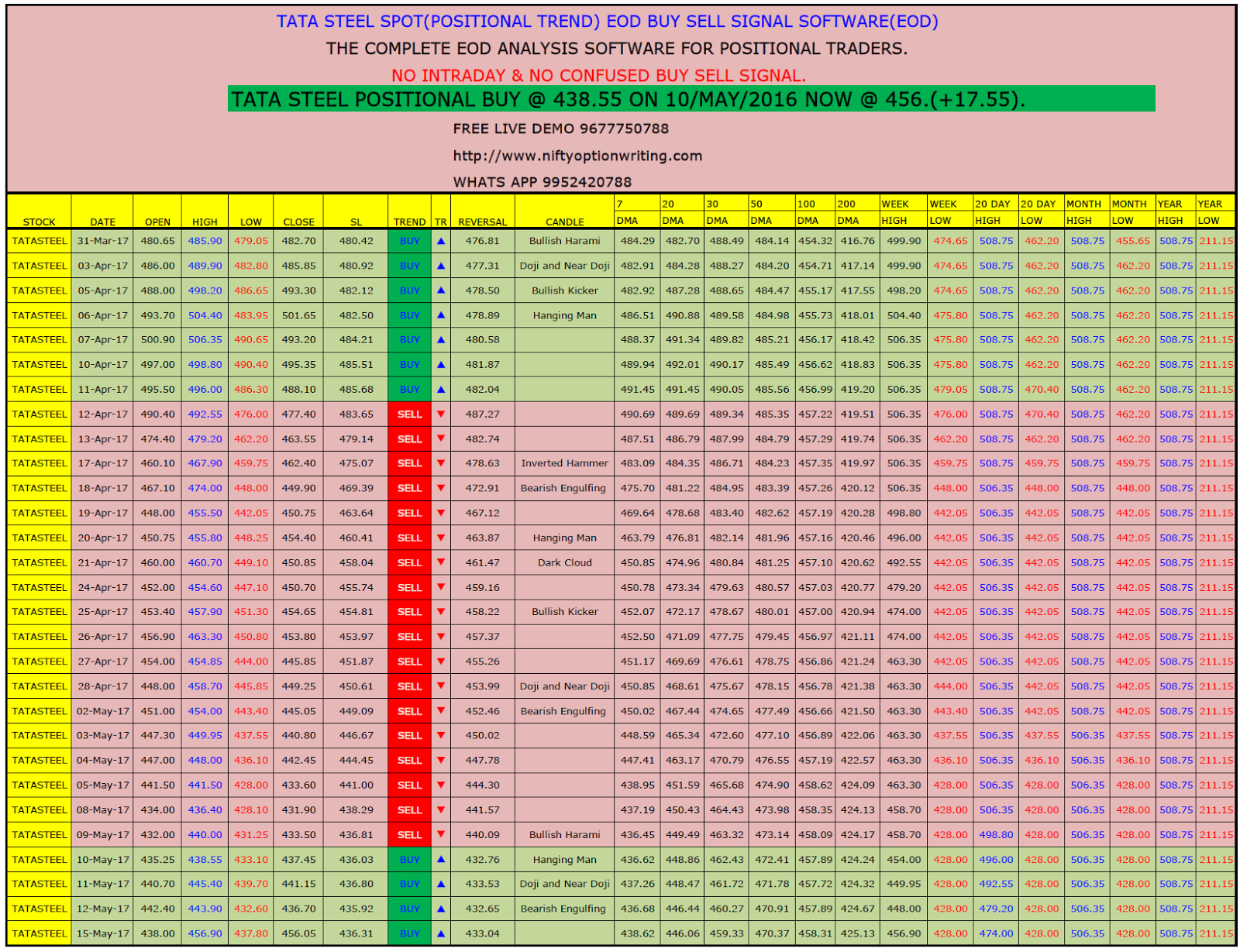This screenshot has width=1240, height=952.
Task: Open the niftyoptionwriting.com website link
Action: pos(577,156)
